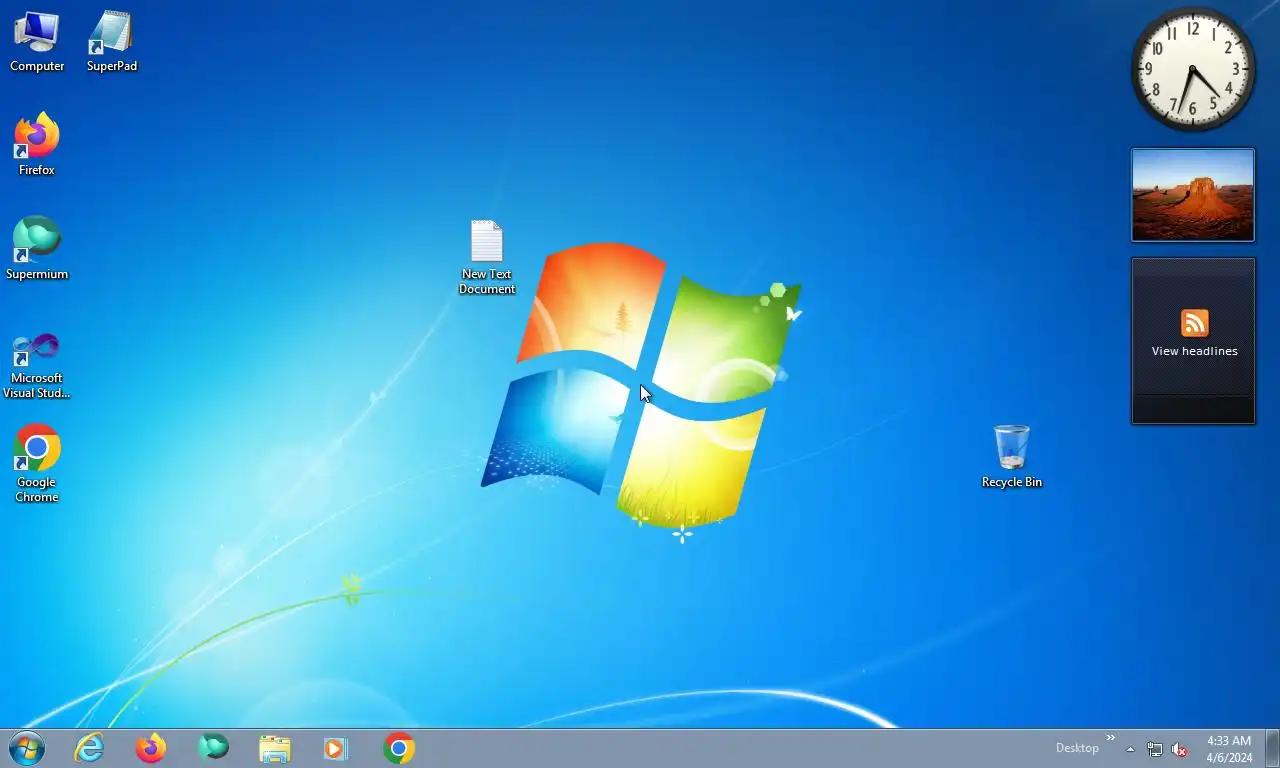Launch Supermium from the taskbar

(213, 748)
